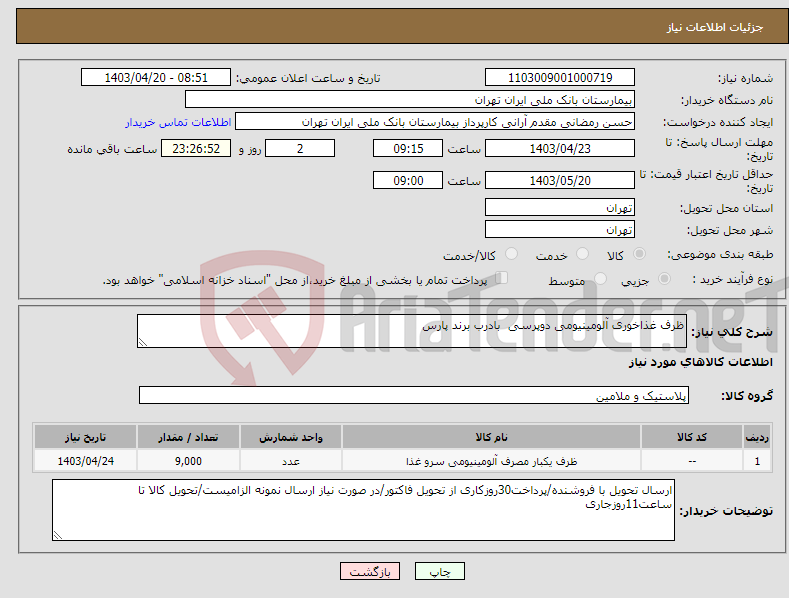Select the کالا radio button

click(640, 254)
